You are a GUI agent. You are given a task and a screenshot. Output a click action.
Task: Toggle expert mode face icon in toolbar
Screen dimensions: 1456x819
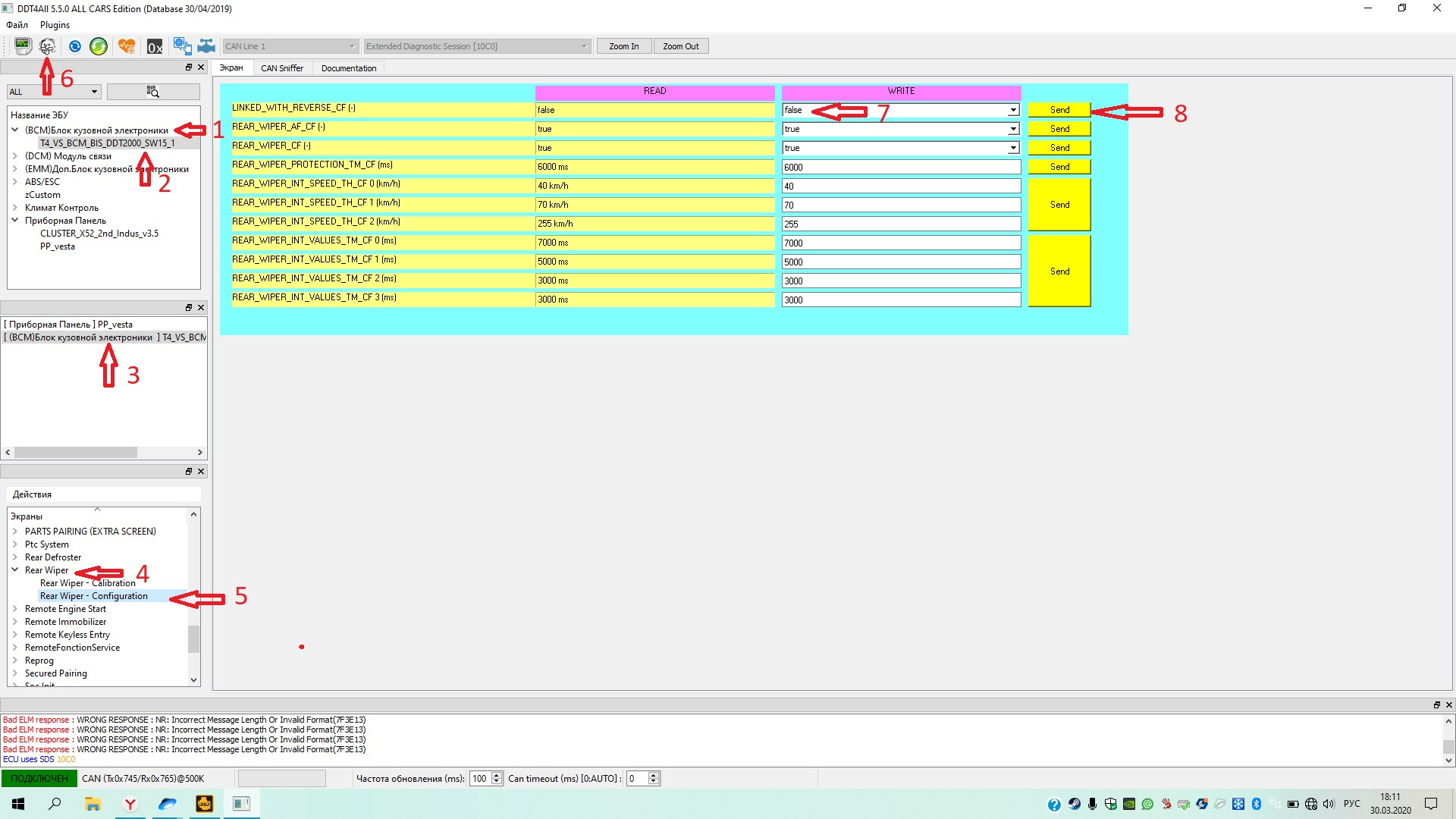(47, 46)
